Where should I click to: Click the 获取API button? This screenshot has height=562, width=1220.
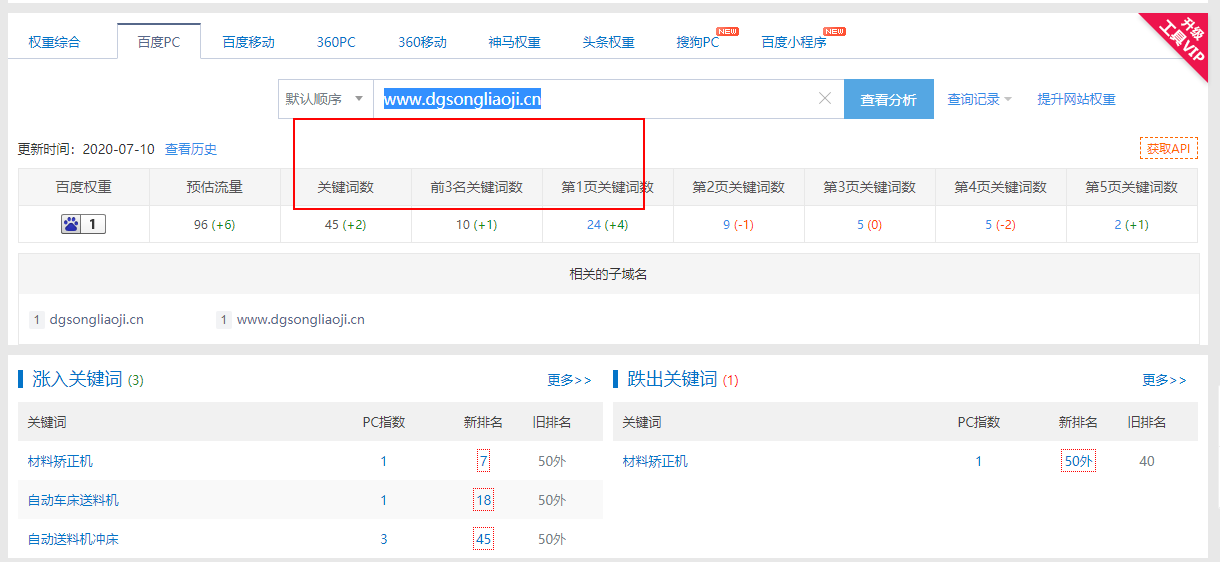coord(1168,148)
